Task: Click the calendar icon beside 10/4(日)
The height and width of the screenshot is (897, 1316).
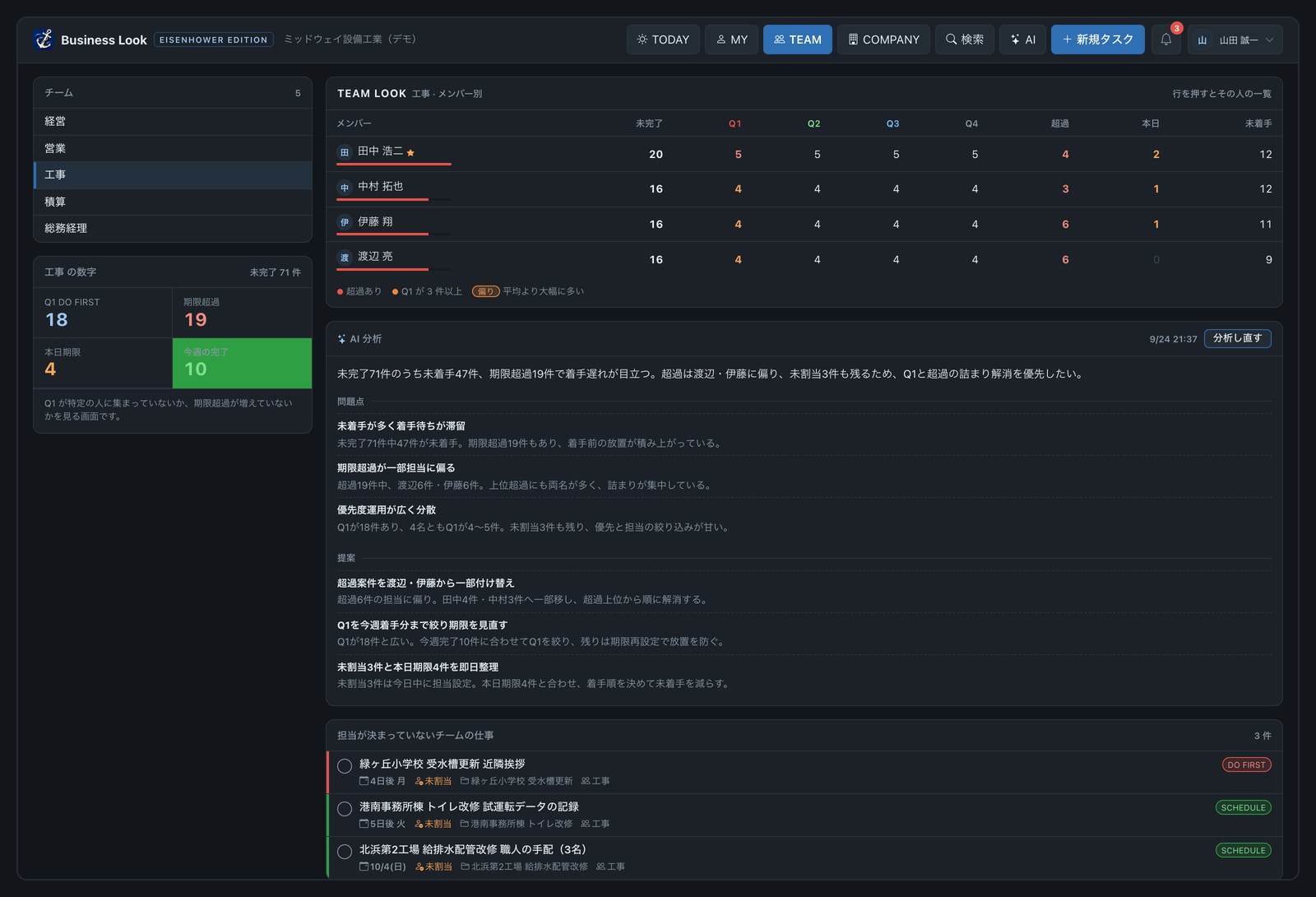Action: click(x=364, y=867)
